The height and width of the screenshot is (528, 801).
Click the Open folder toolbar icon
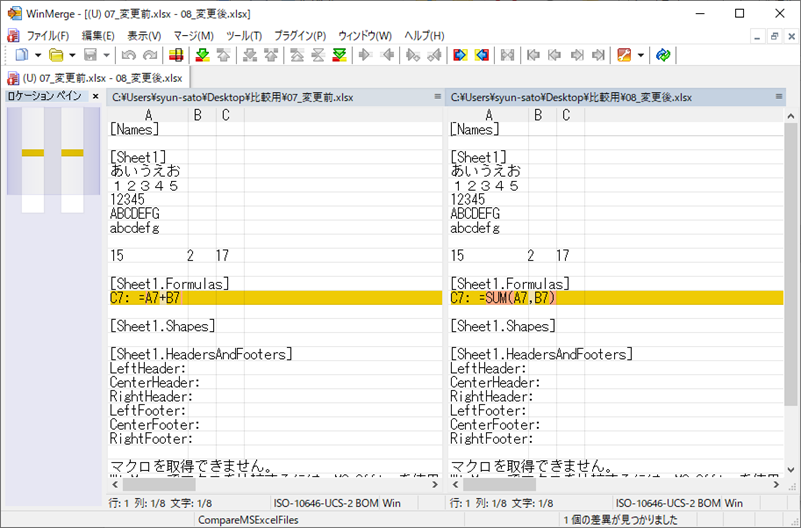[56, 55]
